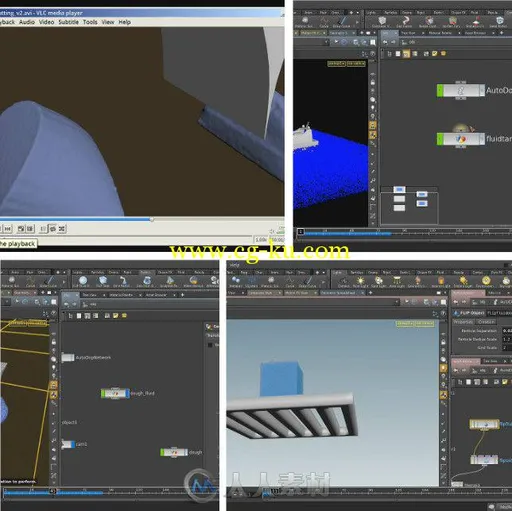512x511 pixels.
Task: Open the Audio menu in VLC
Action: click(x=27, y=22)
